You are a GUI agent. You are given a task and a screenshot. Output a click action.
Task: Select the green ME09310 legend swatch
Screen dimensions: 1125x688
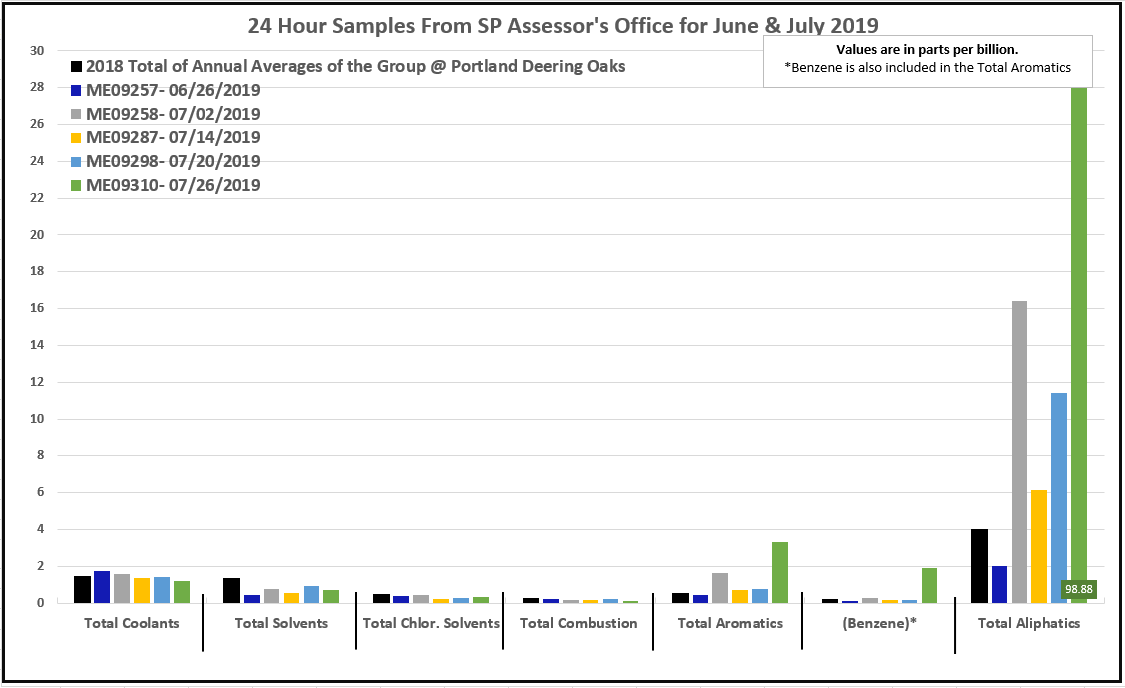(76, 186)
